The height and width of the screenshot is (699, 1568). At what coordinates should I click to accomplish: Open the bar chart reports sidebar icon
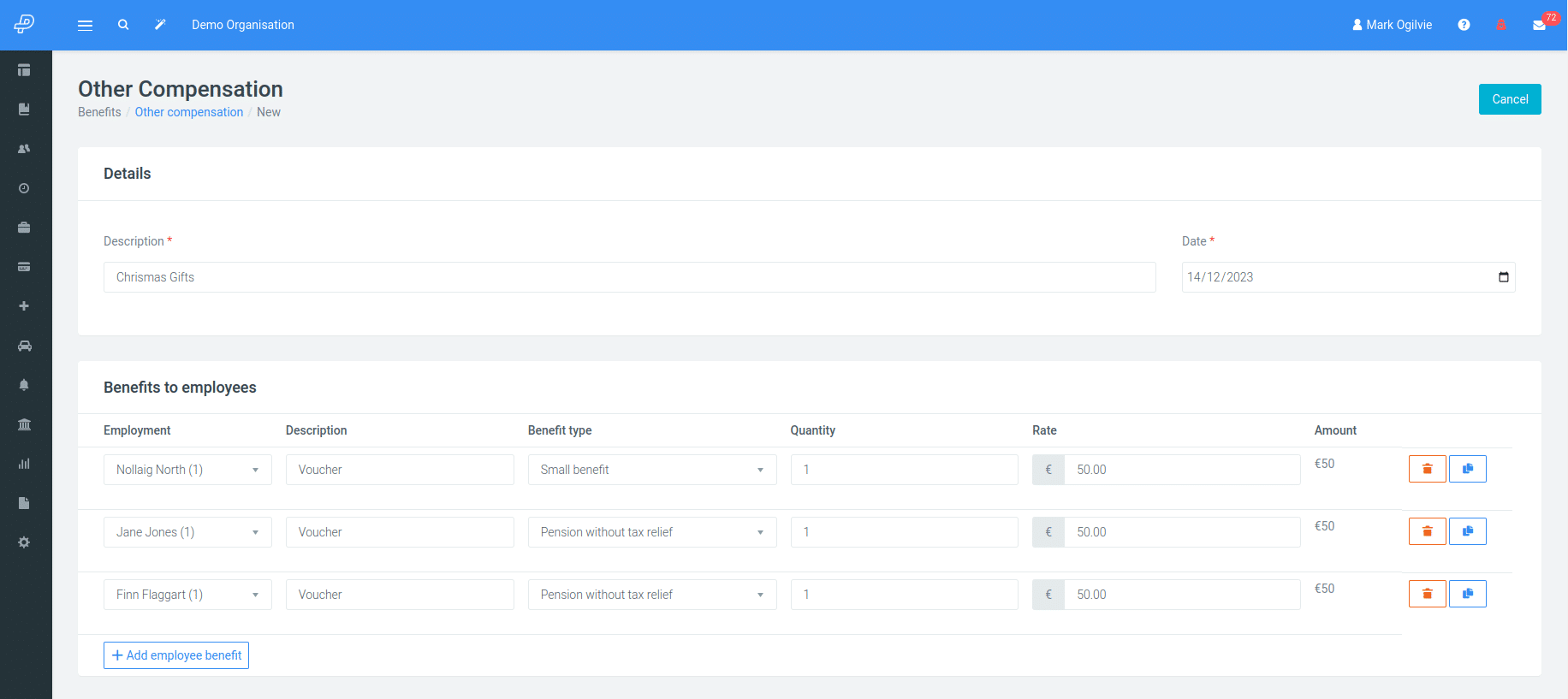coord(24,464)
